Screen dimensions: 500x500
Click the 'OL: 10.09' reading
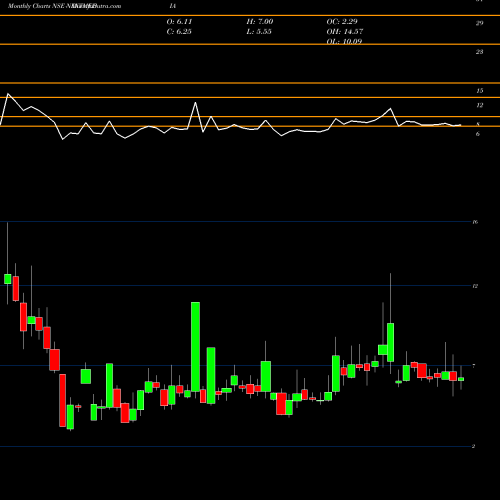[344, 41]
